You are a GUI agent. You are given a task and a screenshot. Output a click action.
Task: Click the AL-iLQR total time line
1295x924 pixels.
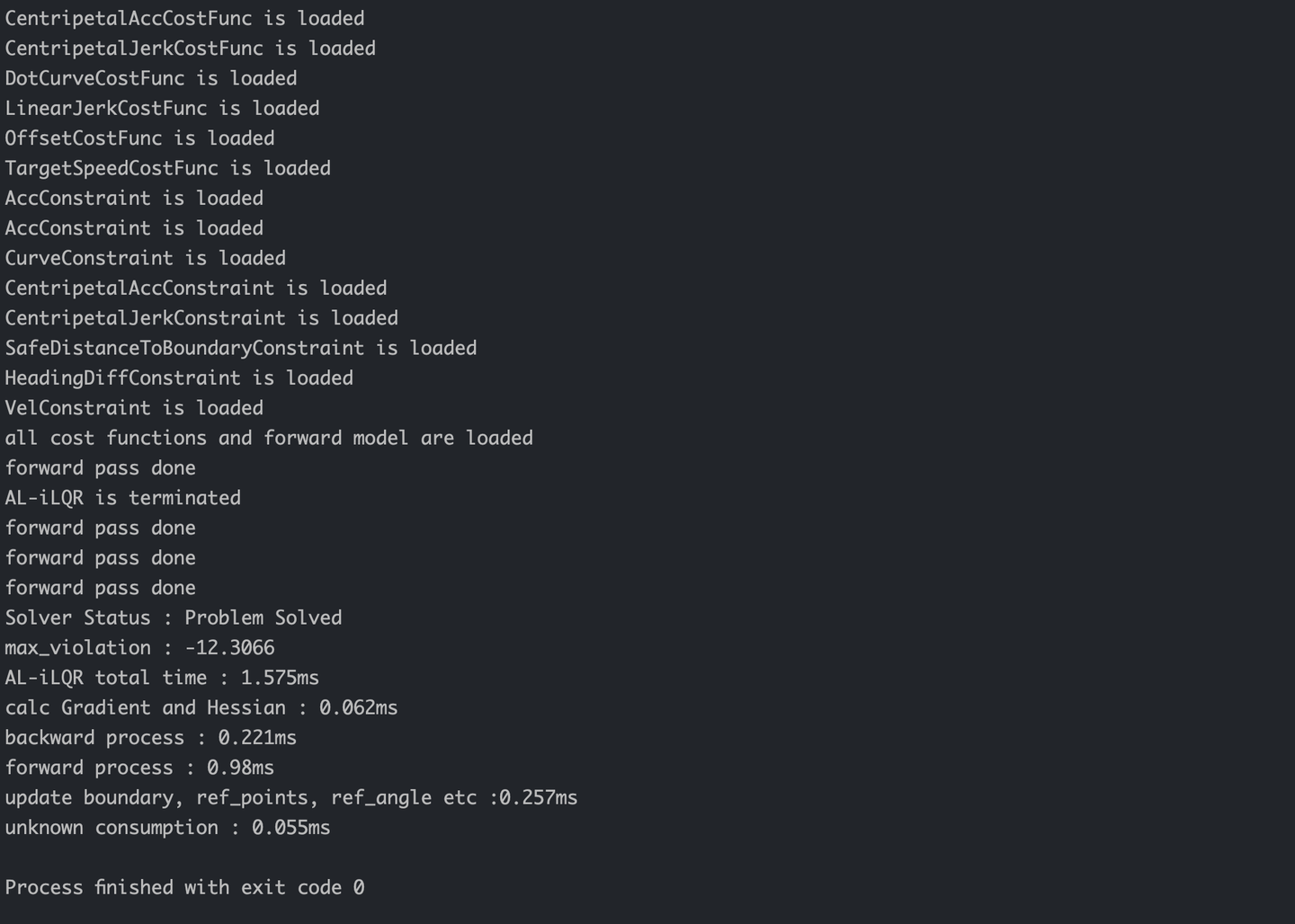pos(162,678)
